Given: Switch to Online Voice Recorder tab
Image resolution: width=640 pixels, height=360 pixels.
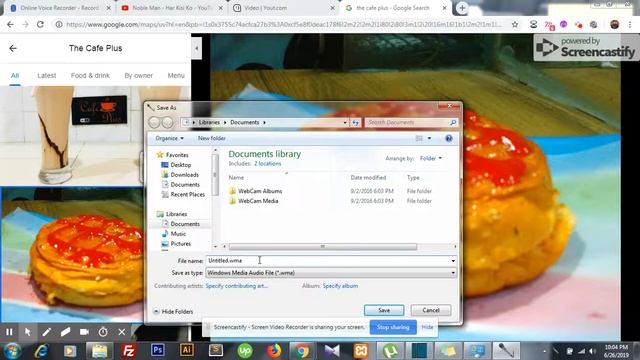Looking at the screenshot, I should 59,8.
